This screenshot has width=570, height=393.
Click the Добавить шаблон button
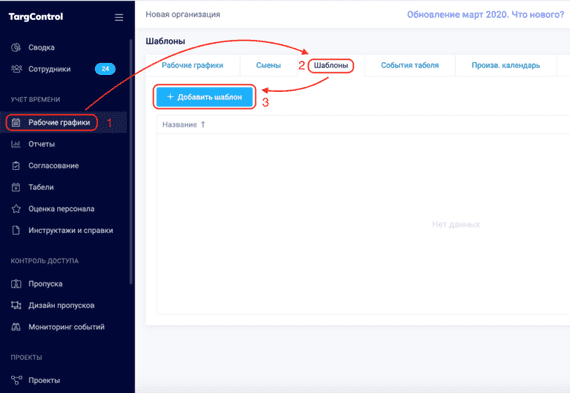coord(205,97)
